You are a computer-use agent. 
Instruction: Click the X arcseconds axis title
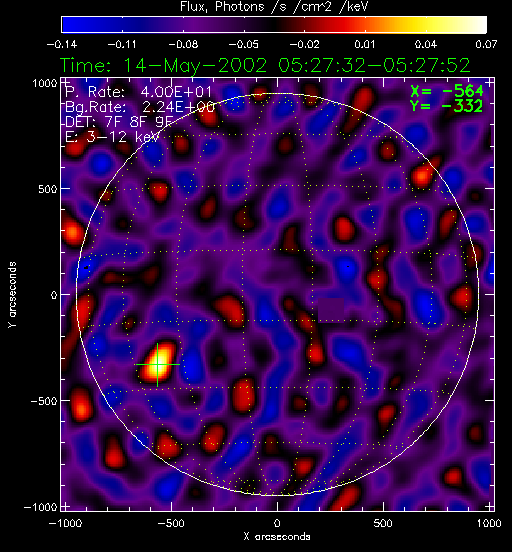277,537
